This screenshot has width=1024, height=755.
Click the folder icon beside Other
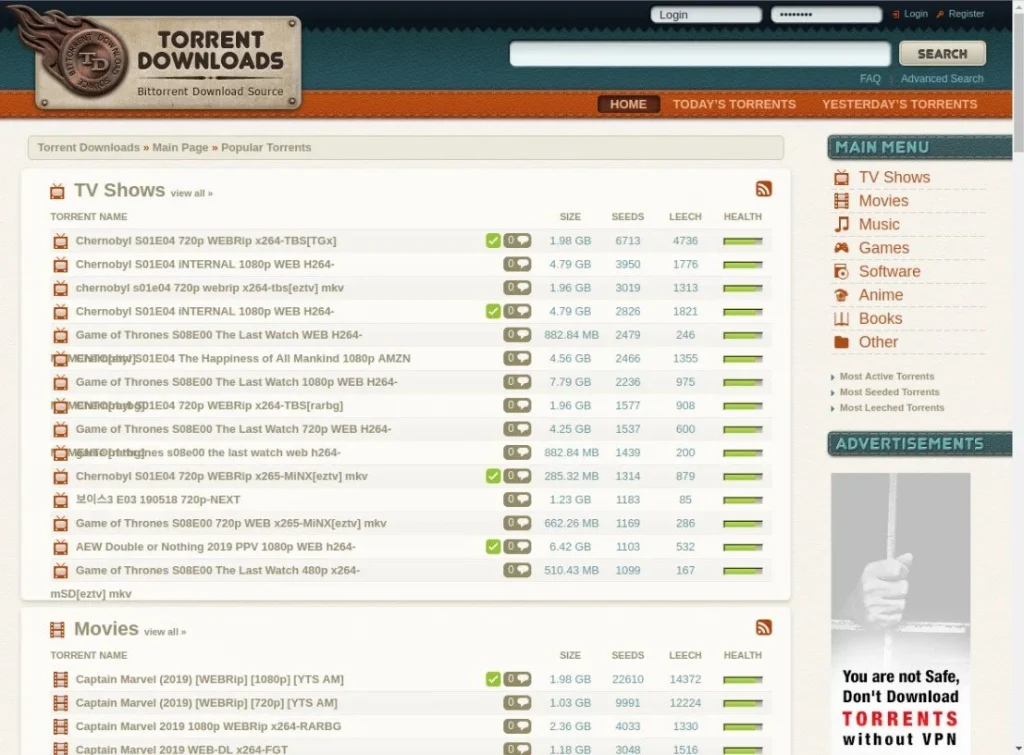pyautogui.click(x=842, y=342)
